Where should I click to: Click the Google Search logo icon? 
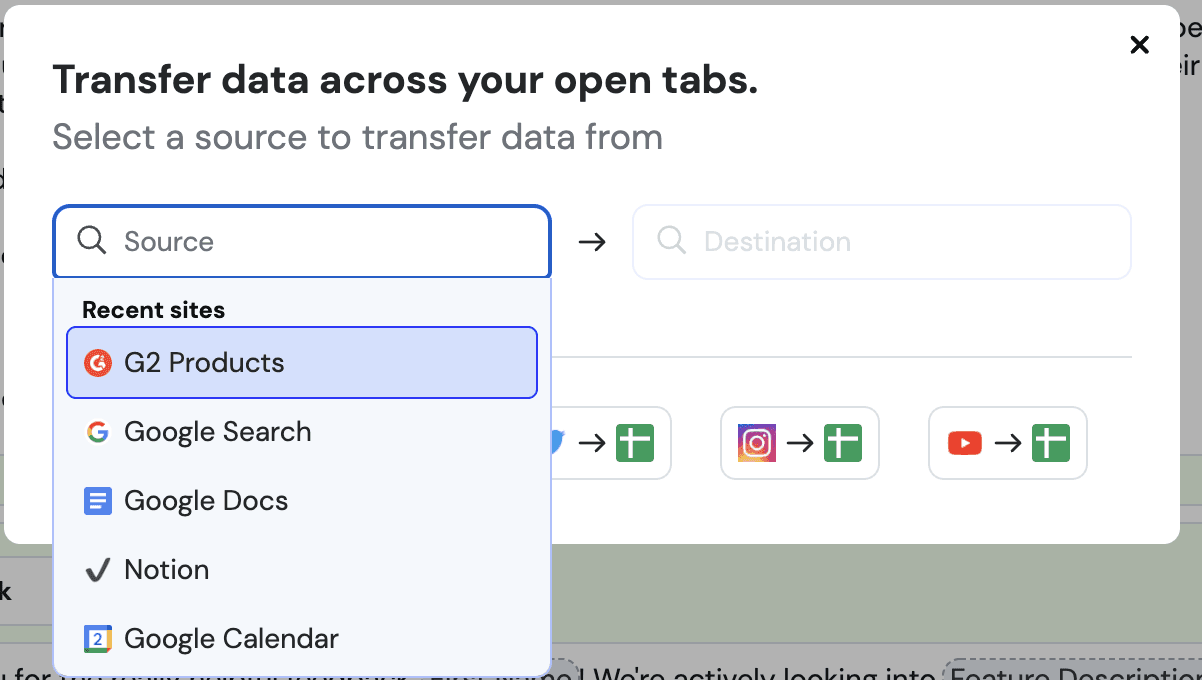[97, 432]
